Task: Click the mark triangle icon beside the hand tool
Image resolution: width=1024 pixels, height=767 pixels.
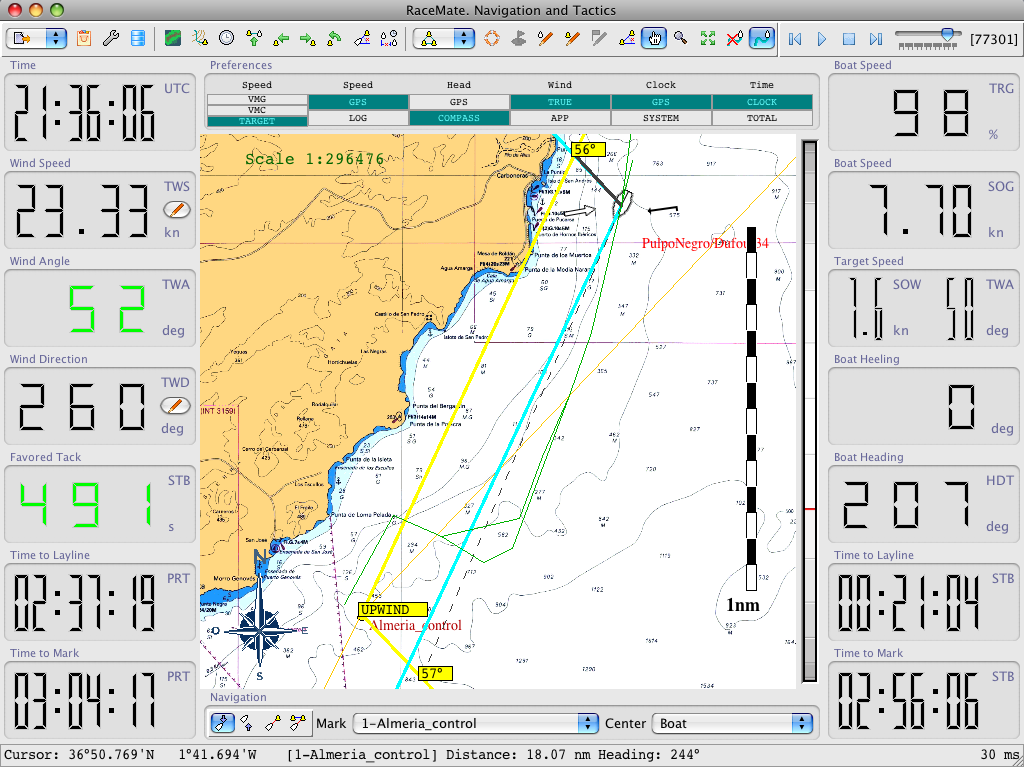Action: 626,39
